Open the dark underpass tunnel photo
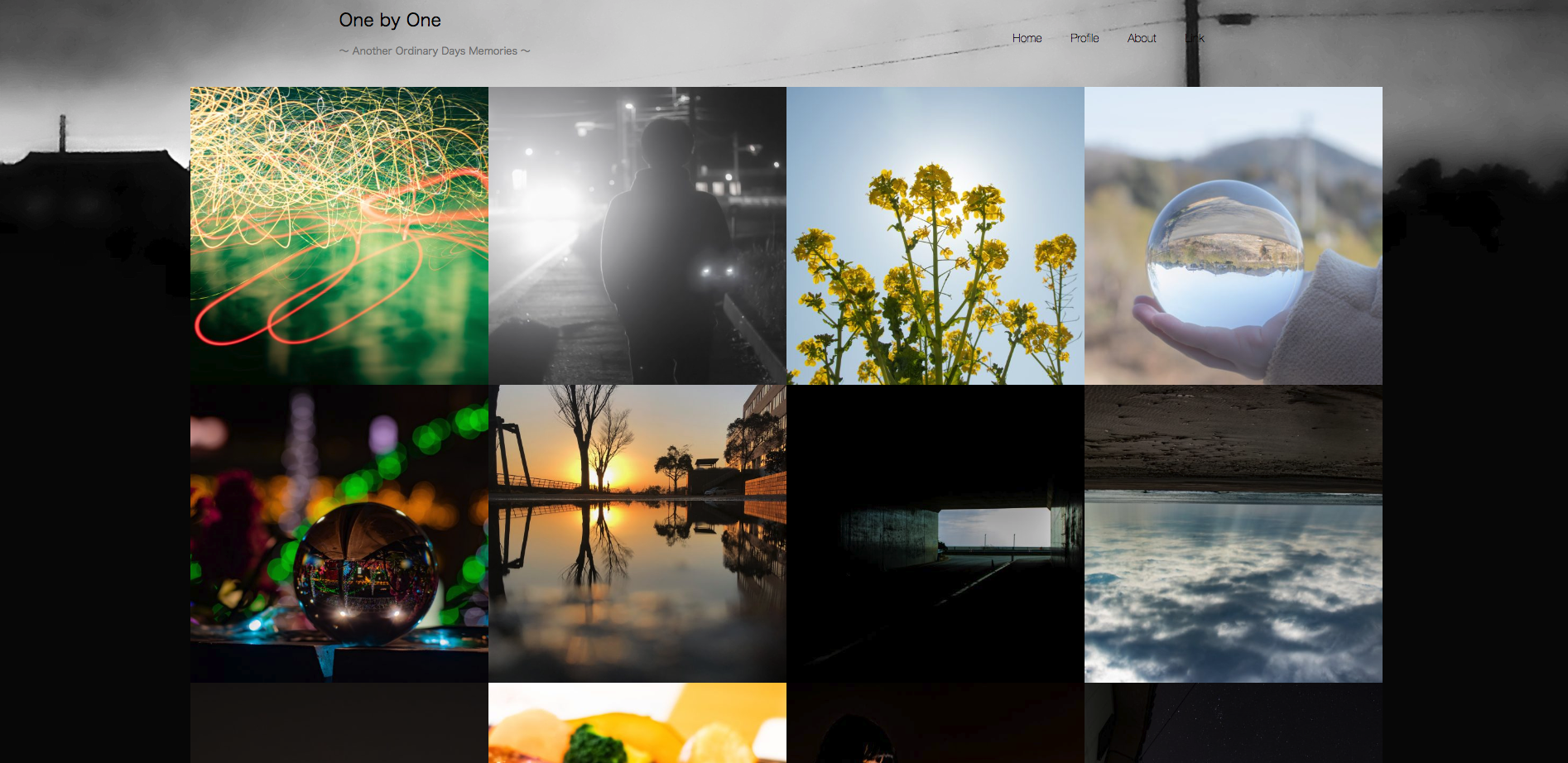The image size is (1568, 763). pos(936,534)
